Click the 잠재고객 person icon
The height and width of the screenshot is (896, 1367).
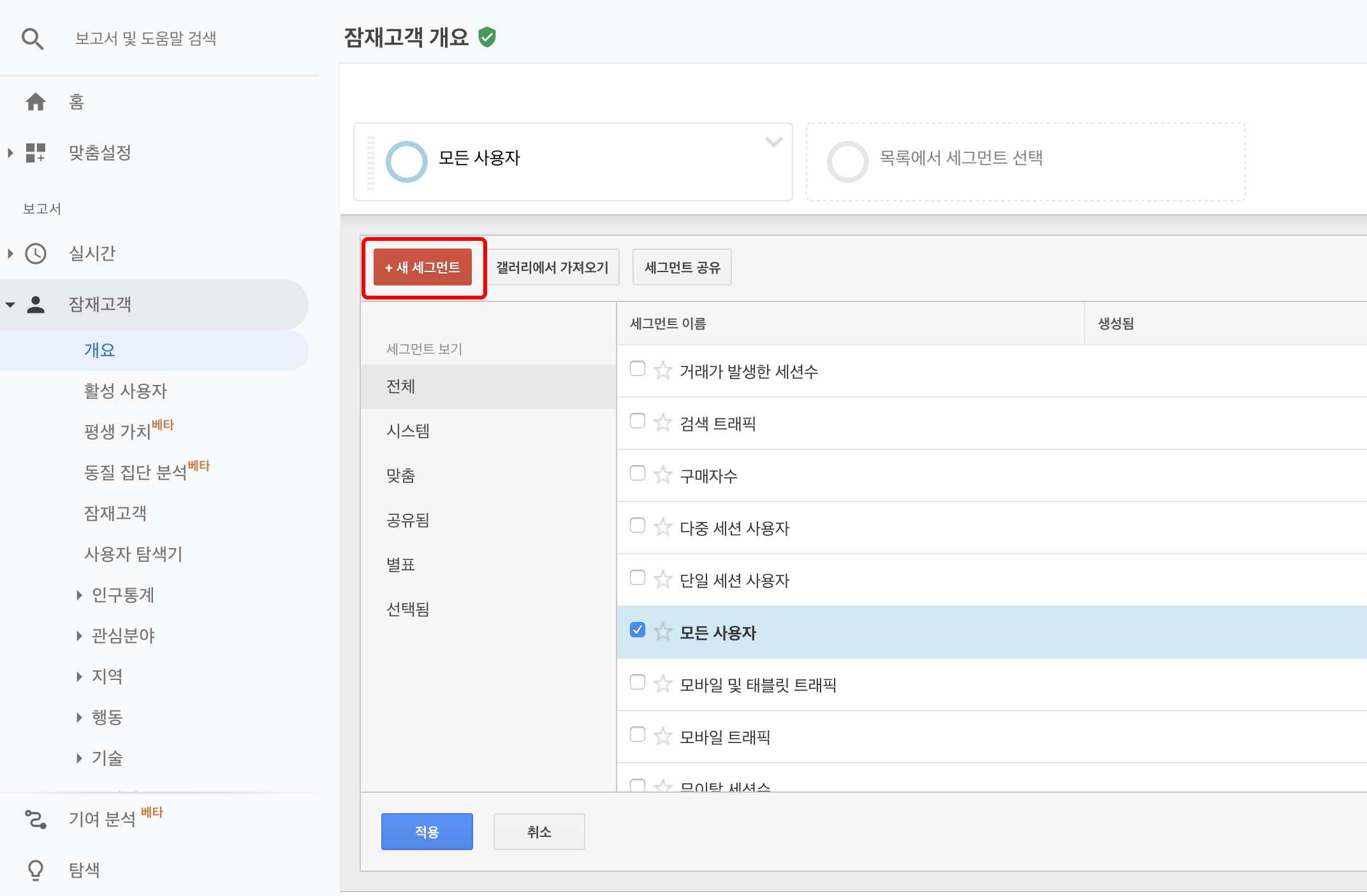(36, 305)
